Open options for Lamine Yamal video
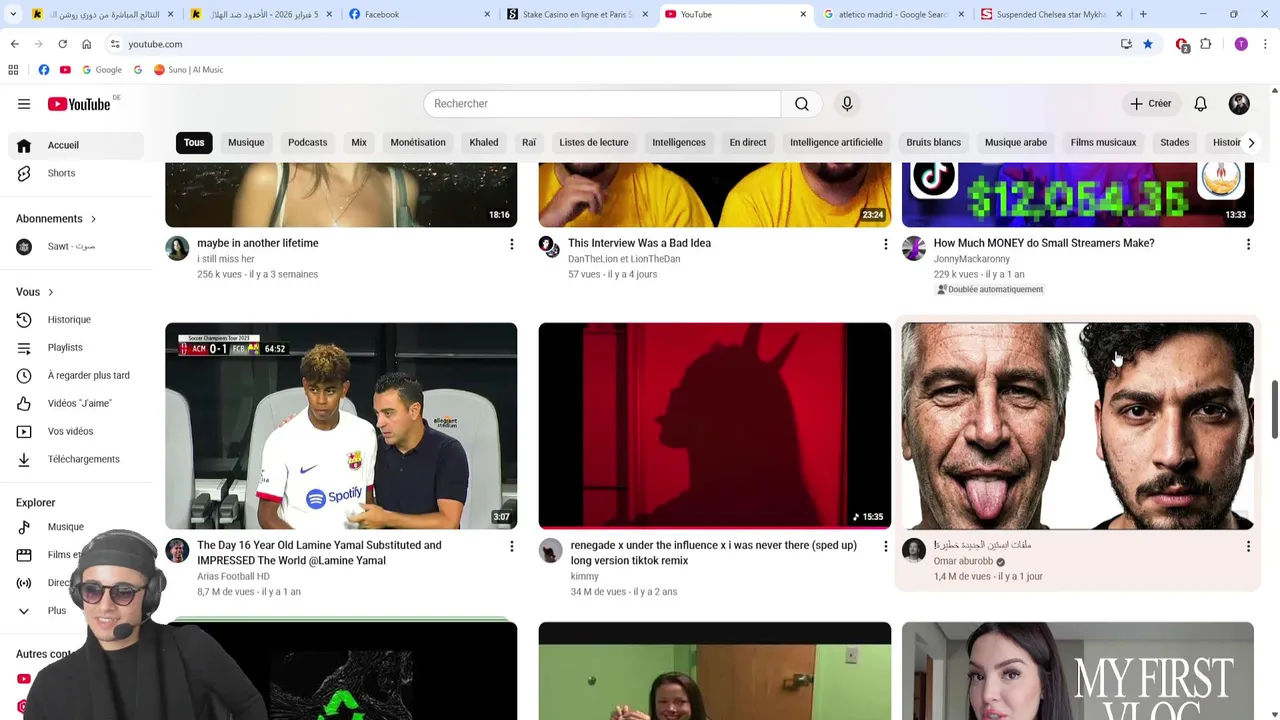The image size is (1280, 720). [511, 546]
